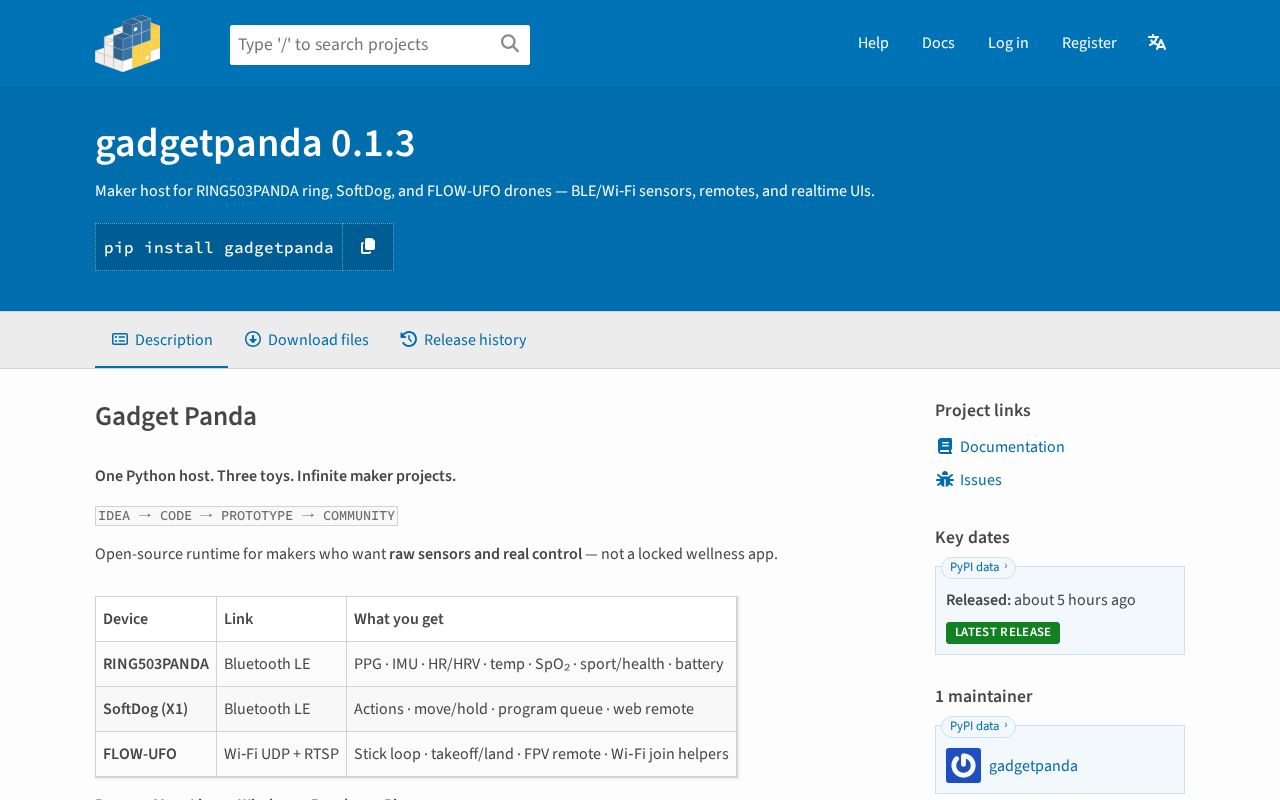Go to Log in

pos(1008,42)
